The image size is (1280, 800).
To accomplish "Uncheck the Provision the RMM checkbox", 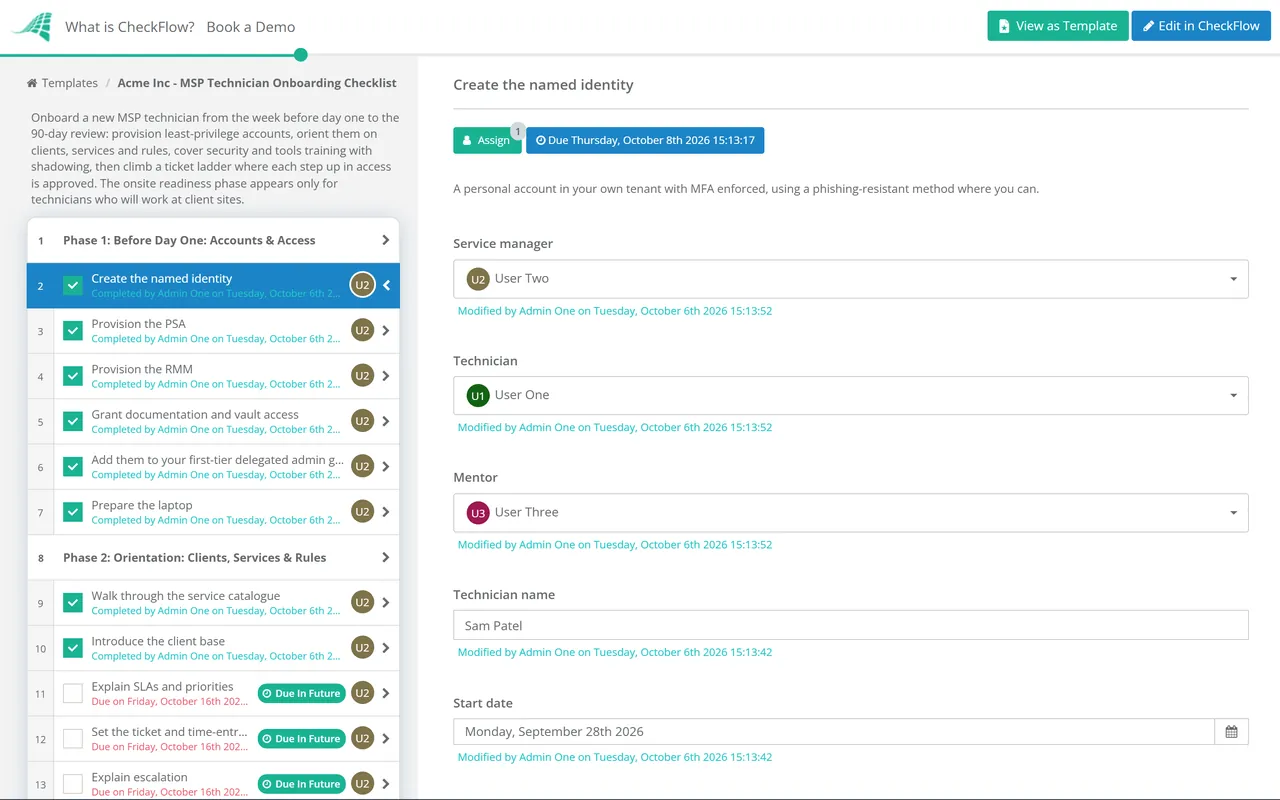I will (73, 376).
